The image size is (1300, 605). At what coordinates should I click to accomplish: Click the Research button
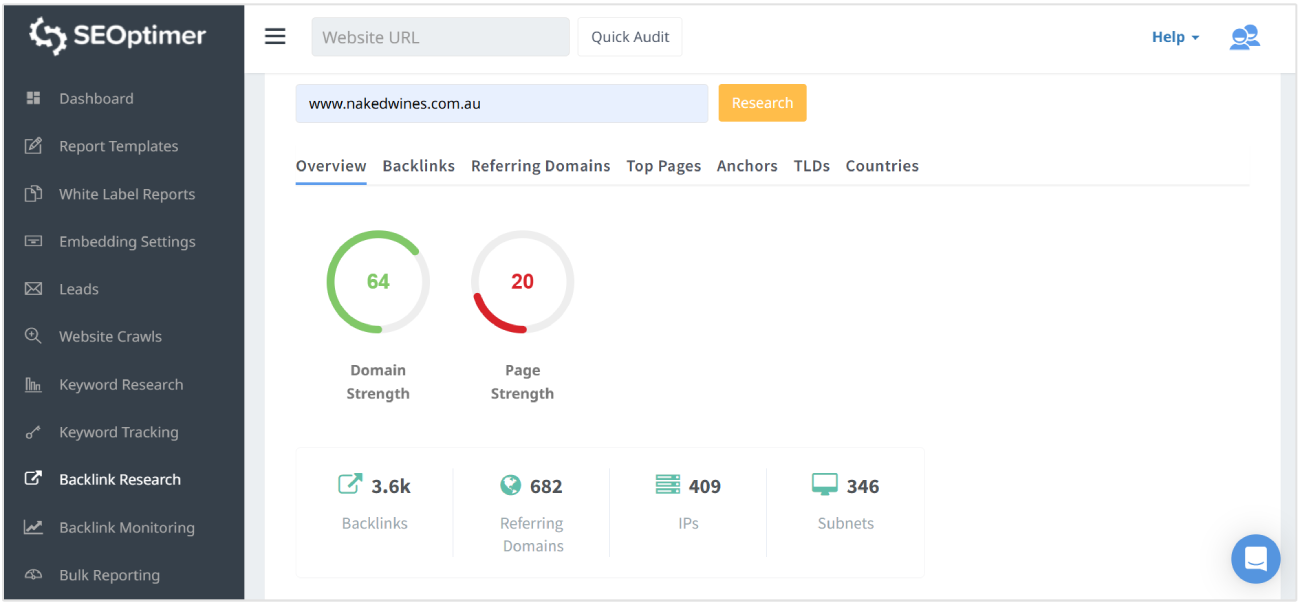coord(762,102)
